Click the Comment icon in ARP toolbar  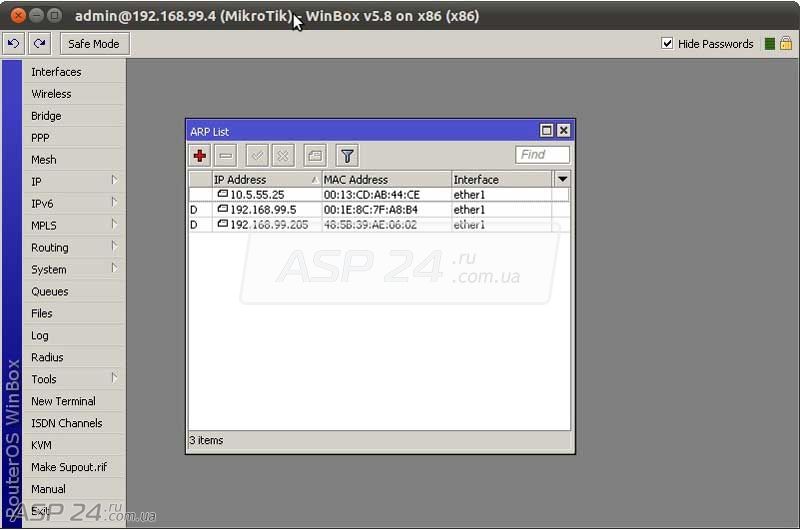314,155
